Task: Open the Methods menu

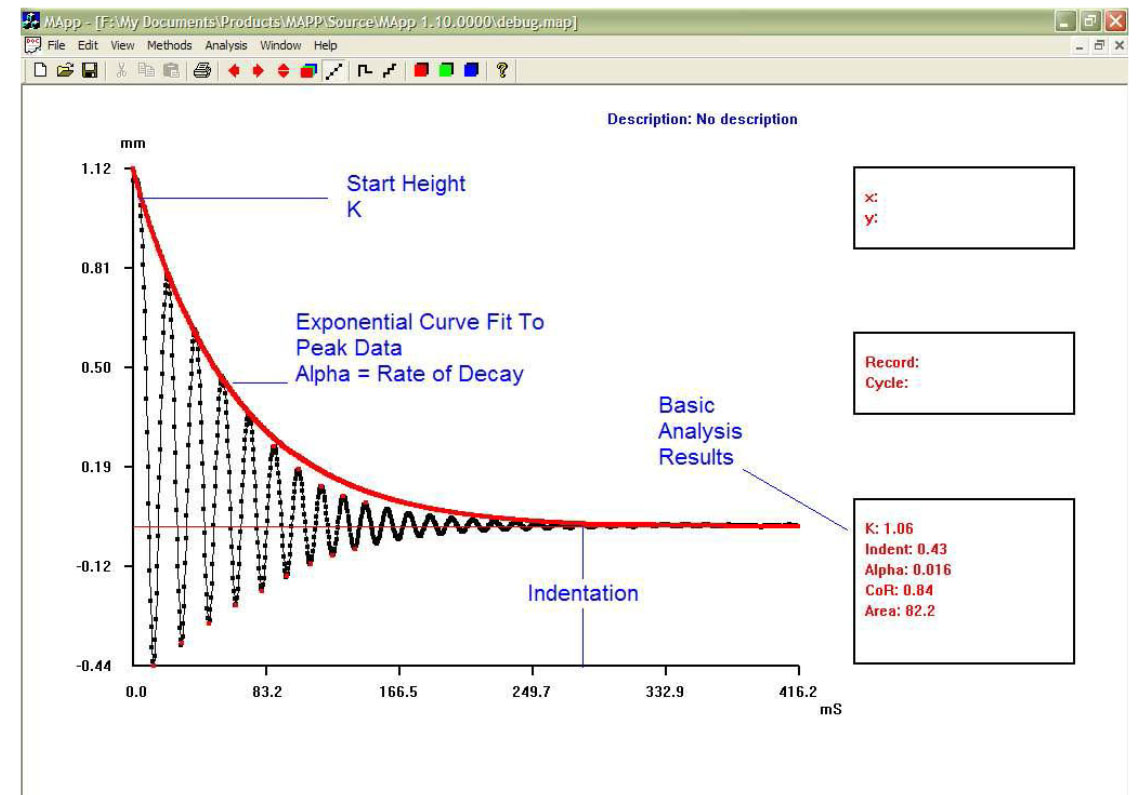Action: click(169, 45)
